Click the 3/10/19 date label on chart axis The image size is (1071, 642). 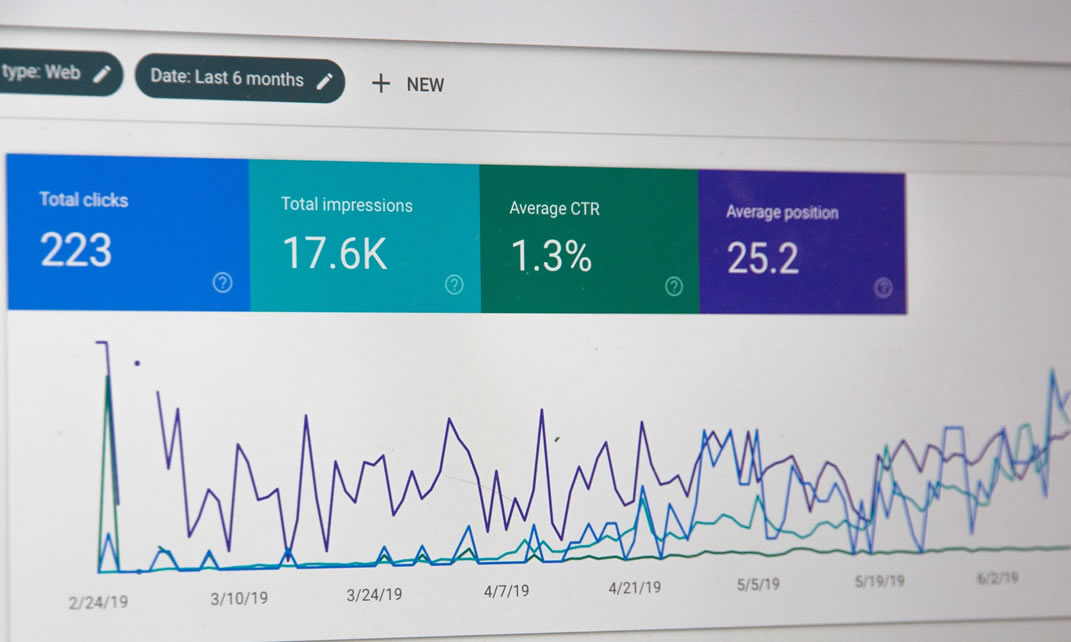239,598
